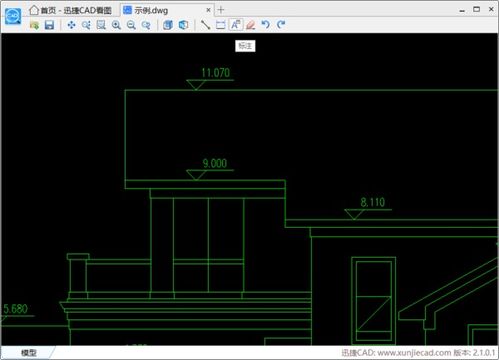Click the open file folder icon
Viewport: 499px width, 360px height.
tap(34, 25)
